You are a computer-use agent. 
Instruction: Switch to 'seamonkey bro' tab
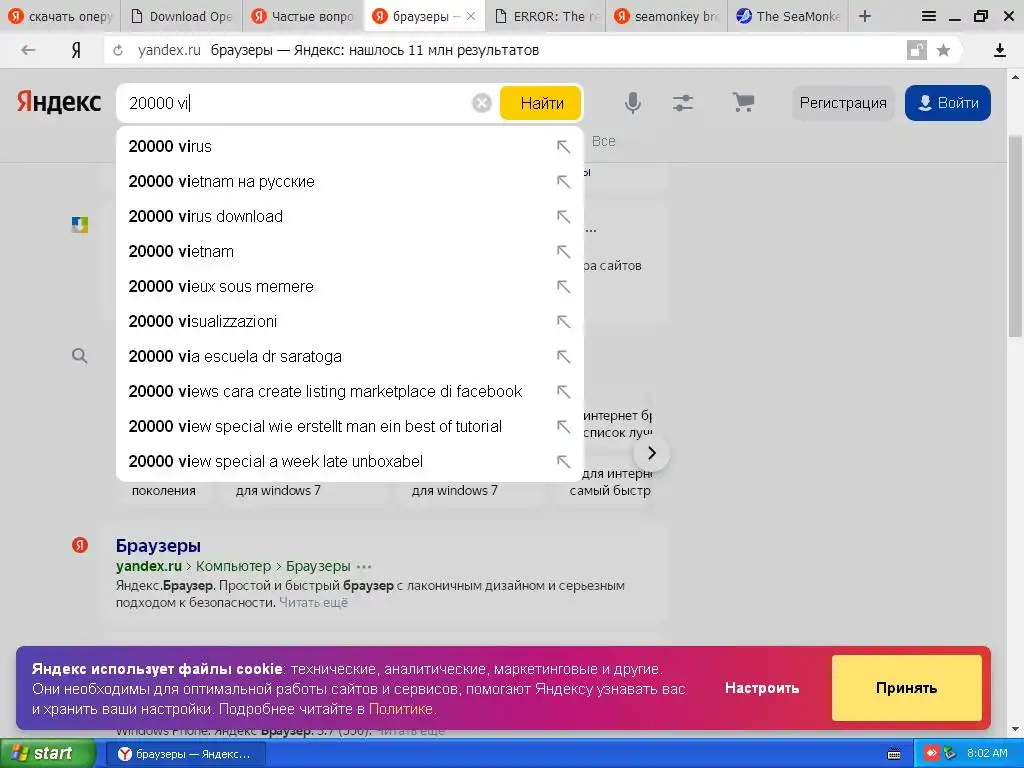[667, 16]
